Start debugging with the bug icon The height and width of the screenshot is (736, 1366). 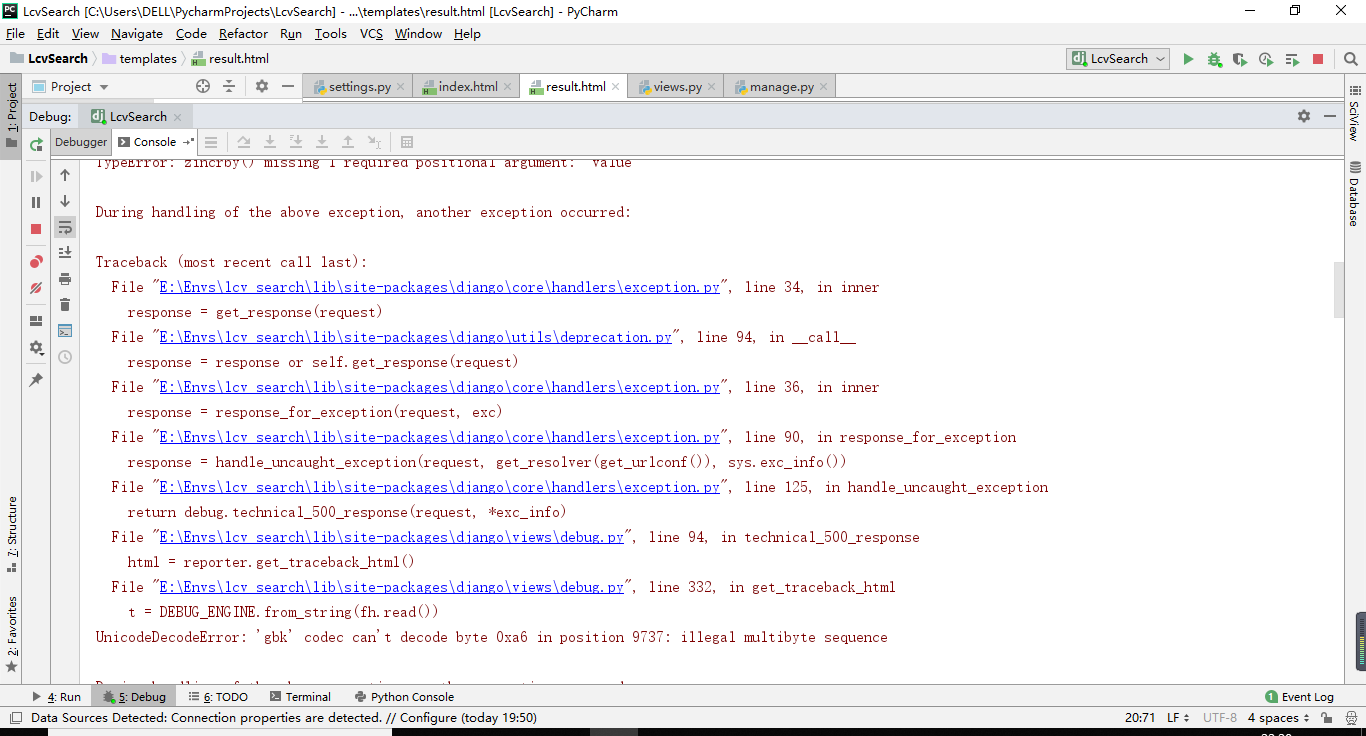coord(1214,59)
